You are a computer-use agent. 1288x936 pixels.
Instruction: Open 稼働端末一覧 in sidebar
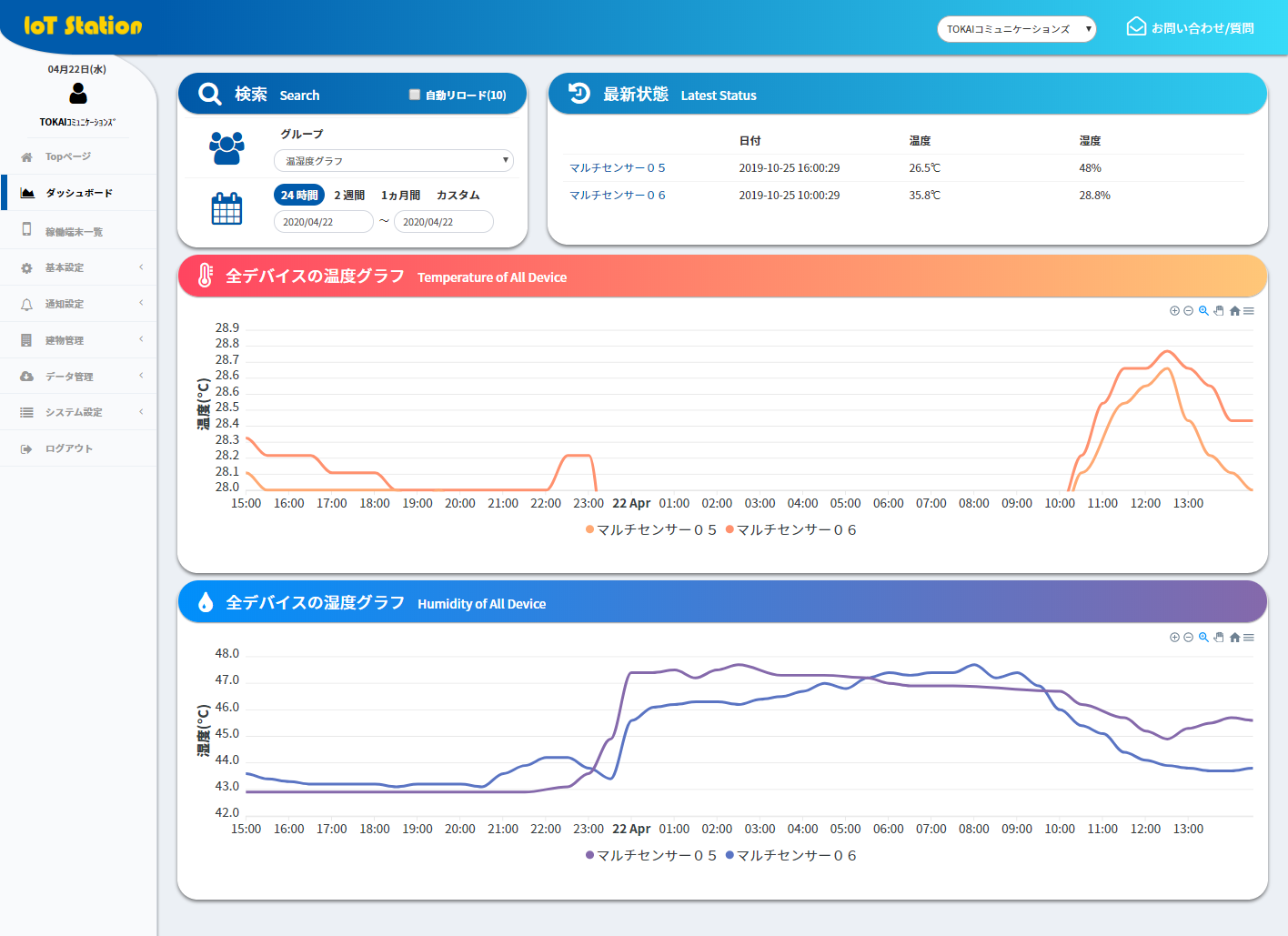(74, 232)
